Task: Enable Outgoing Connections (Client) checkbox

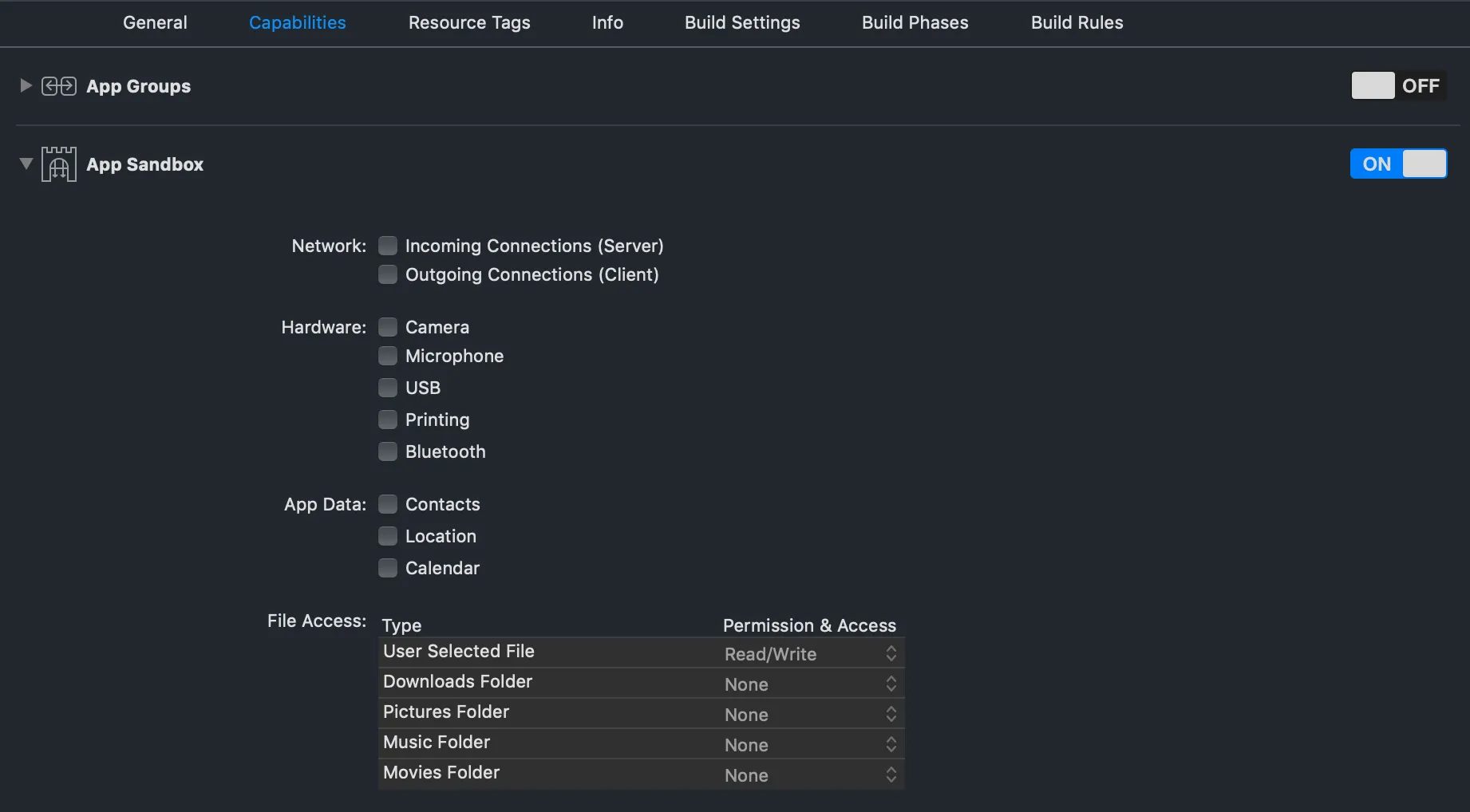Action: (x=388, y=274)
